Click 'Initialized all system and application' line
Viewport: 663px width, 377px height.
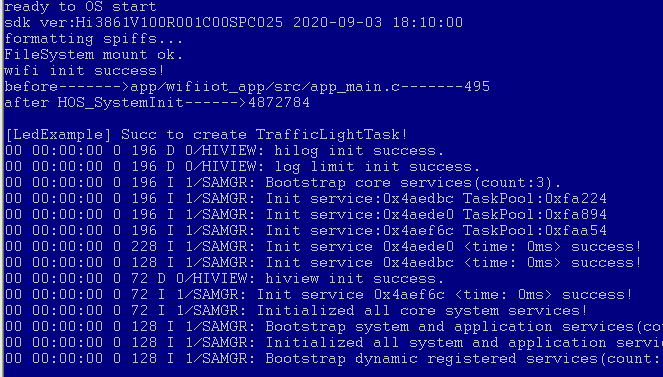click(334, 343)
